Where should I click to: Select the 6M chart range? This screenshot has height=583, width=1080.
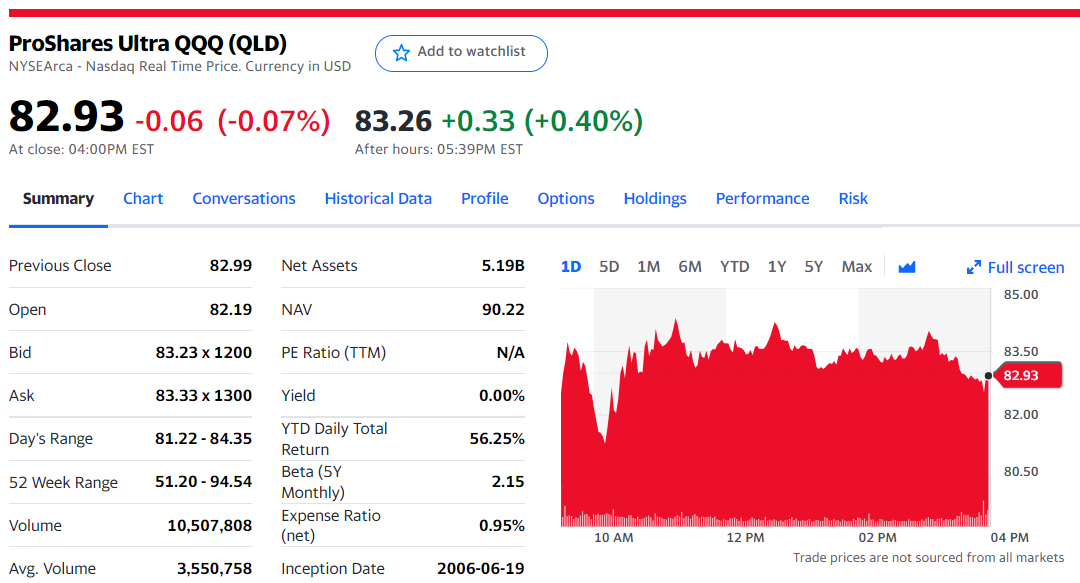pyautogui.click(x=689, y=267)
